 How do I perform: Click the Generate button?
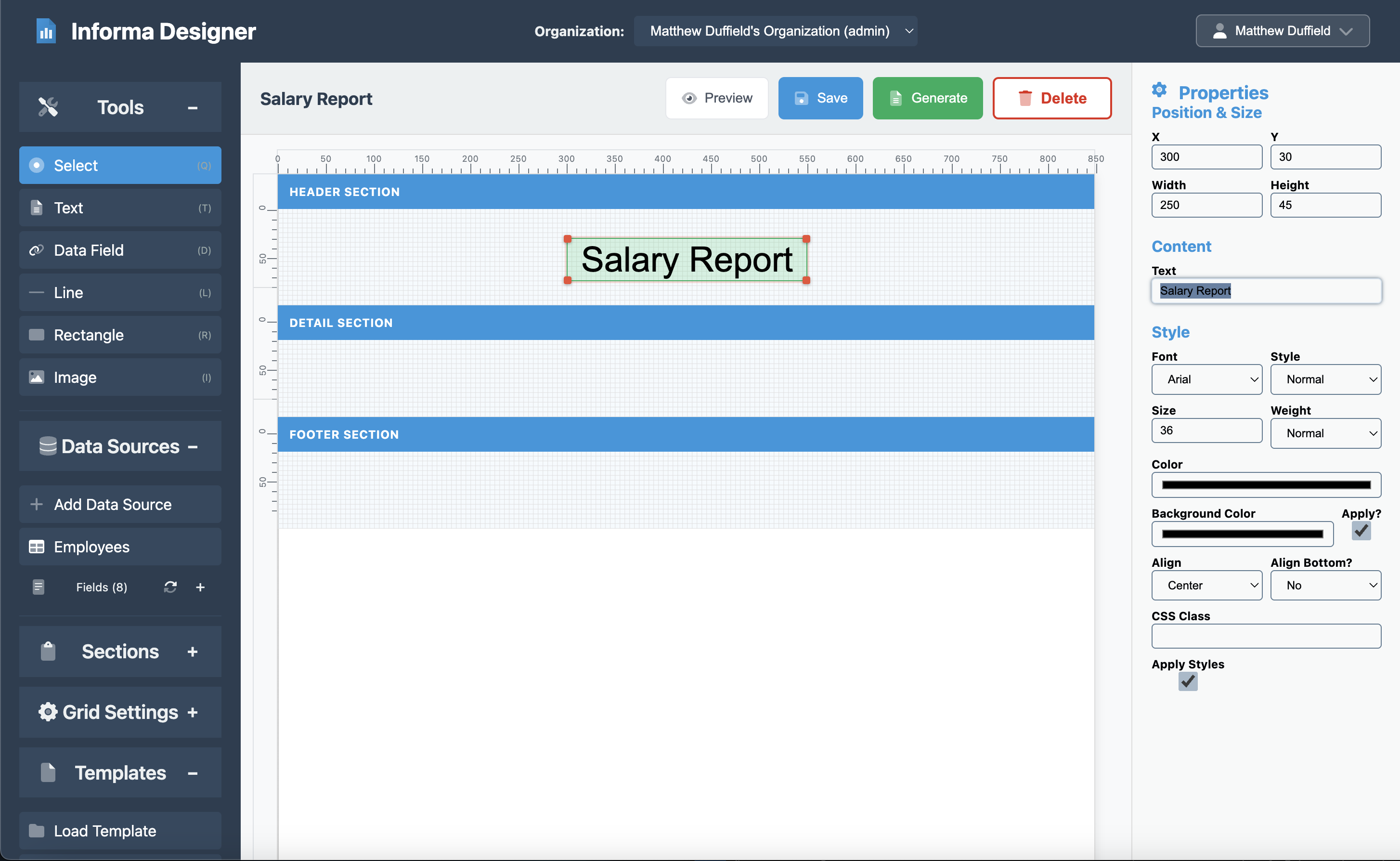click(x=927, y=98)
